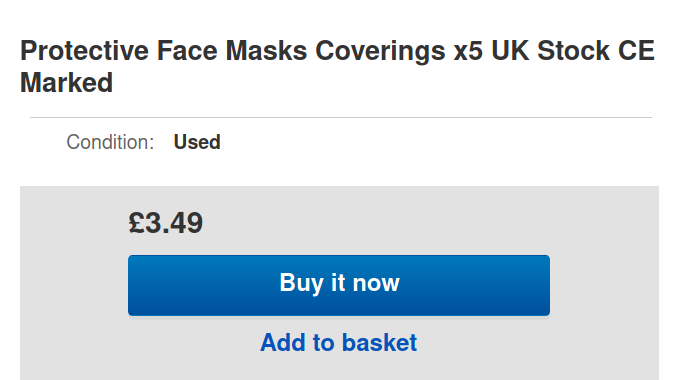The width and height of the screenshot is (675, 380).
Task: Click the word basket in Add to basket
Action: tap(380, 343)
